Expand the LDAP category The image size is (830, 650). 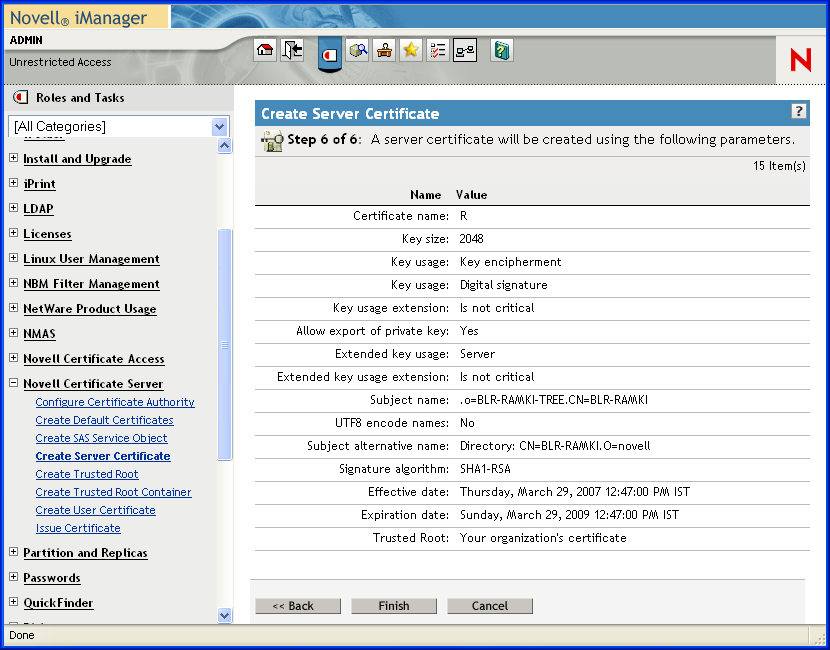[x=14, y=209]
